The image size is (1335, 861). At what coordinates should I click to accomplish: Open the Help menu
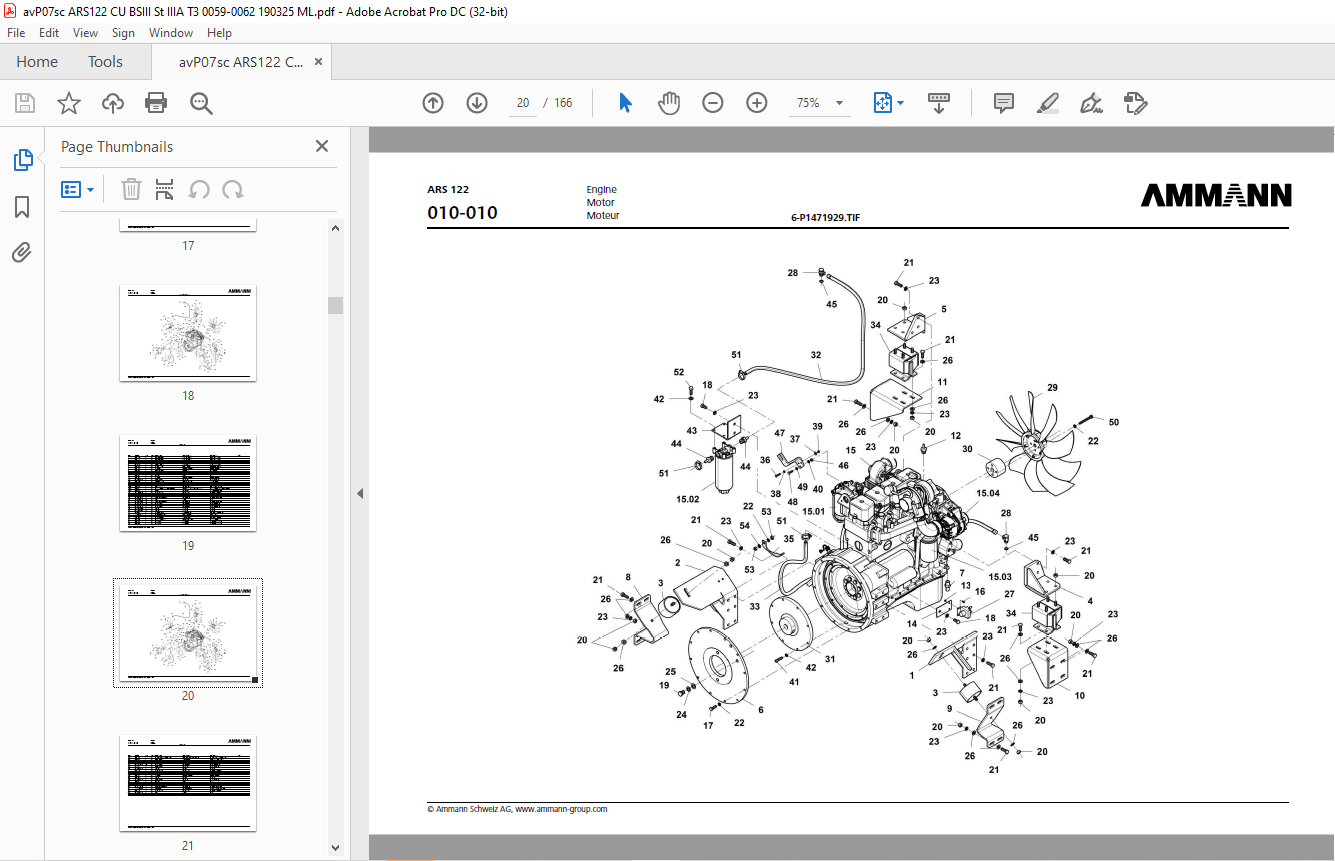(x=219, y=33)
